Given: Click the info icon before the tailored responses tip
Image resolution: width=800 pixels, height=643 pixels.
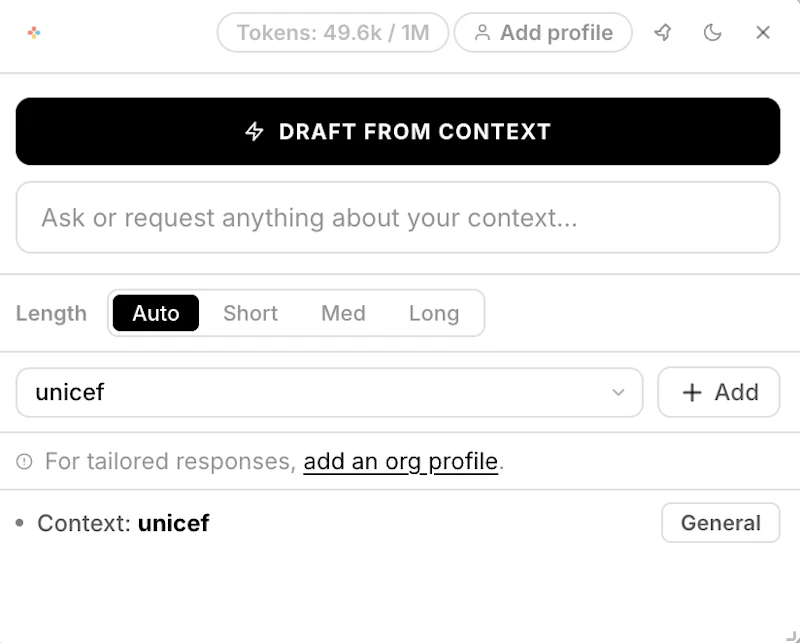Looking at the screenshot, I should pos(25,462).
